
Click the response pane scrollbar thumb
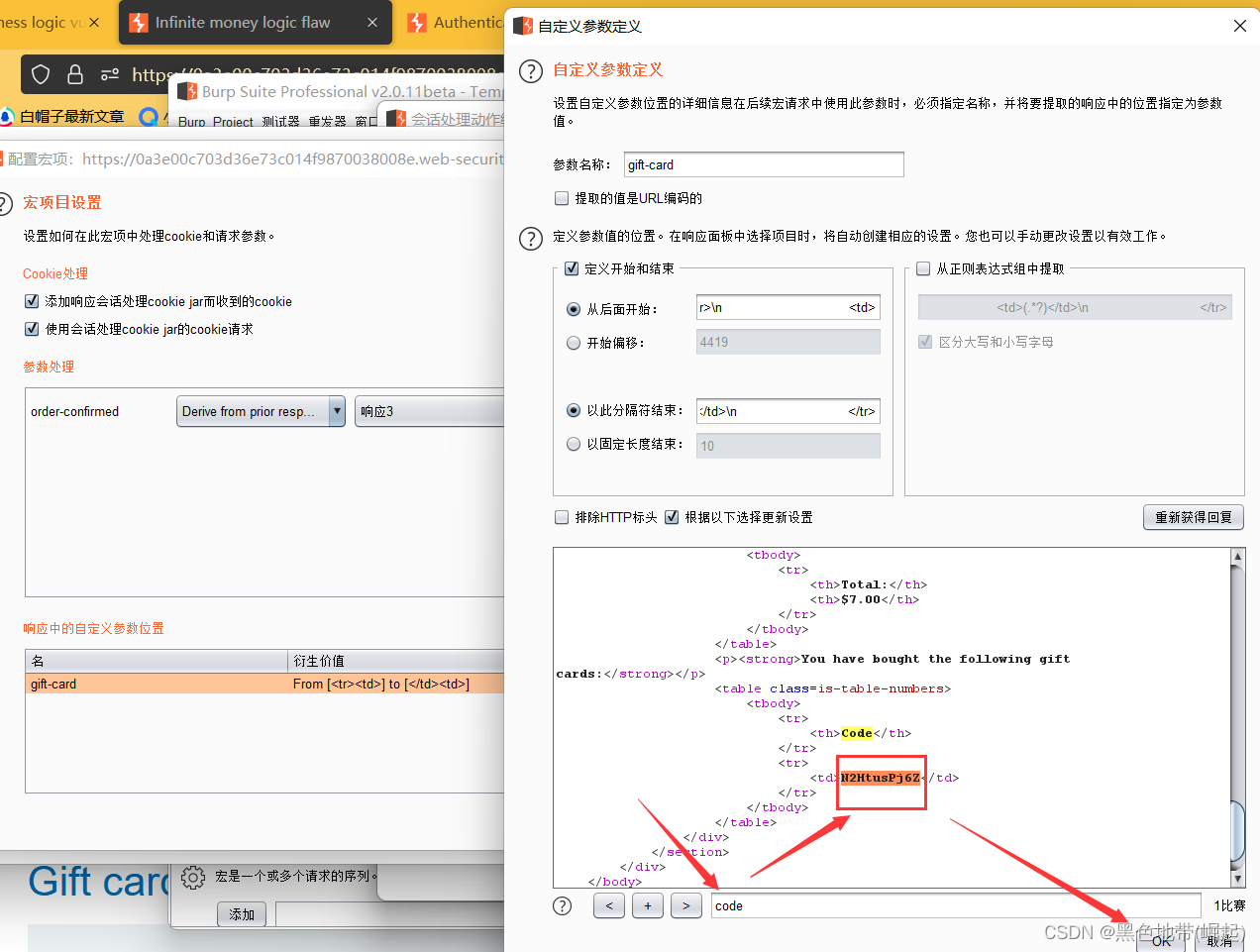(1237, 830)
